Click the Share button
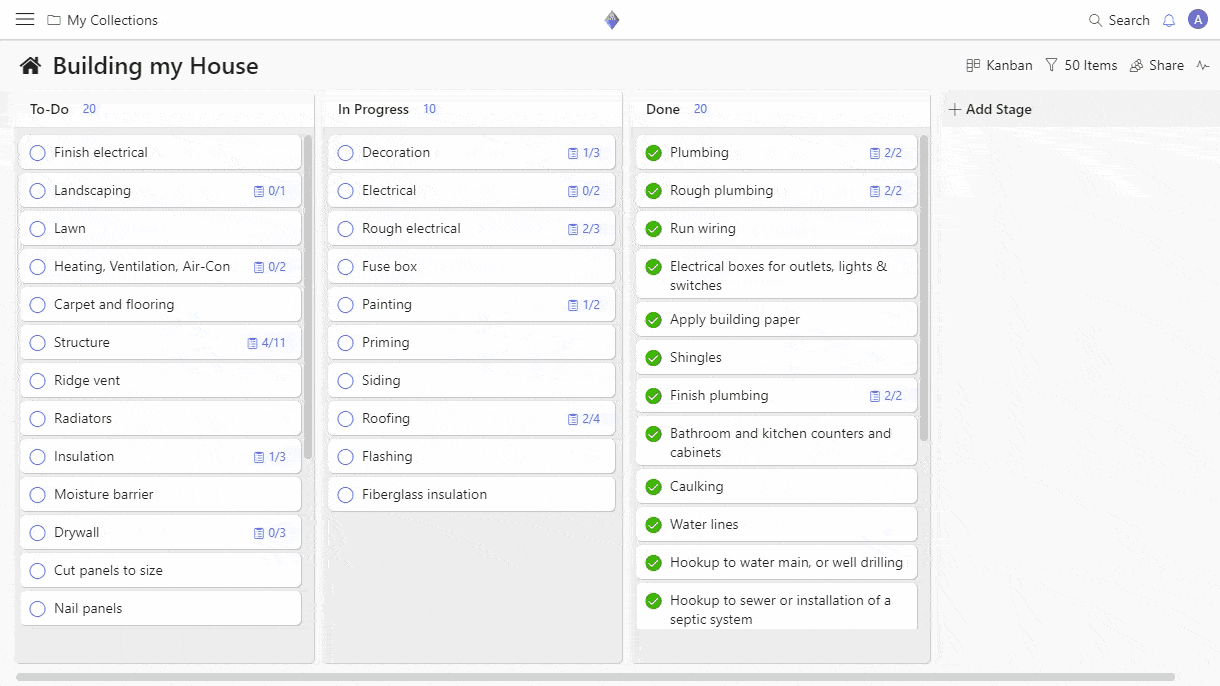The width and height of the screenshot is (1220, 686). pos(1156,66)
